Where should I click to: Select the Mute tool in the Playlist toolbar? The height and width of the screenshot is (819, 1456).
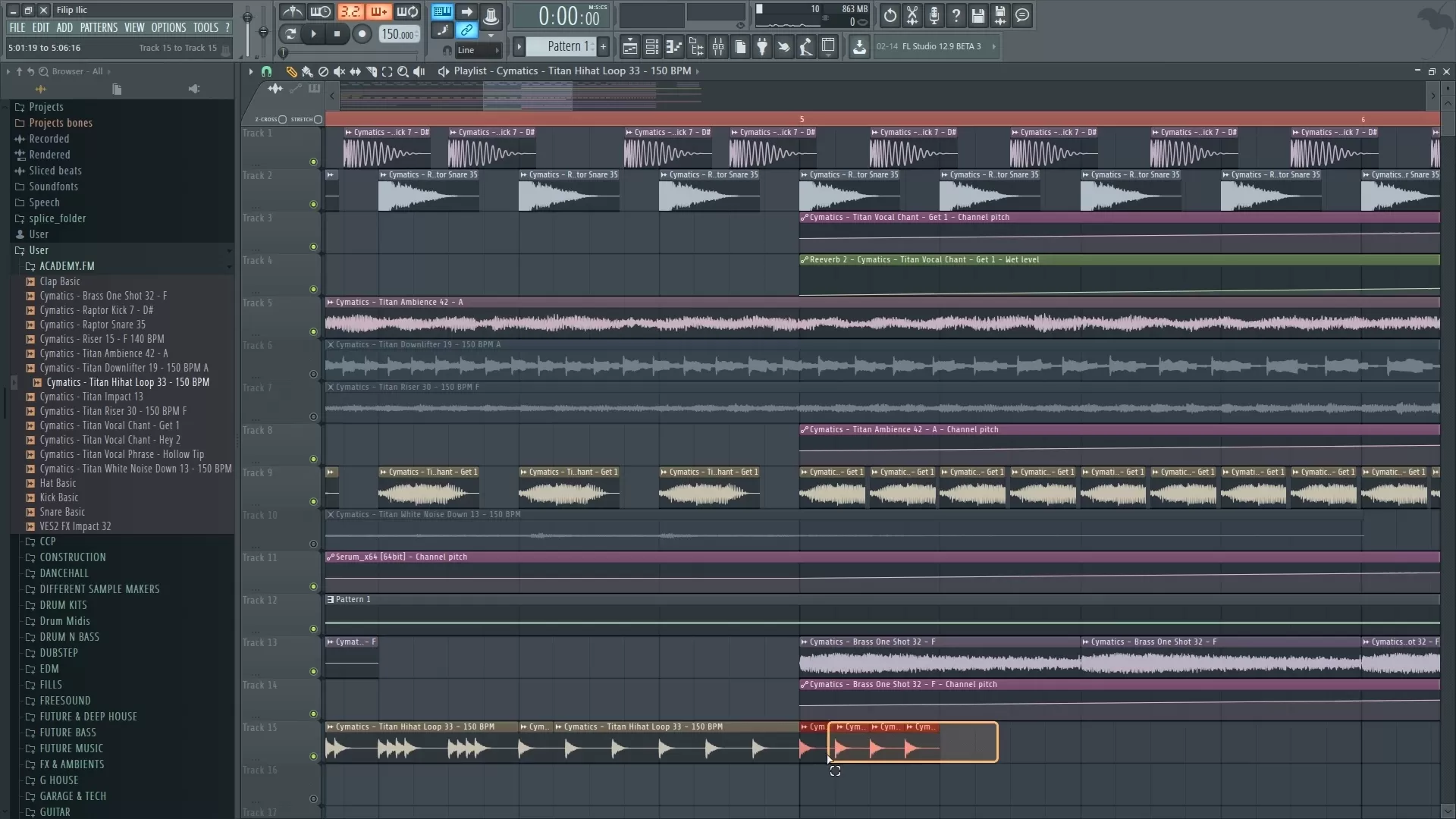[x=339, y=71]
